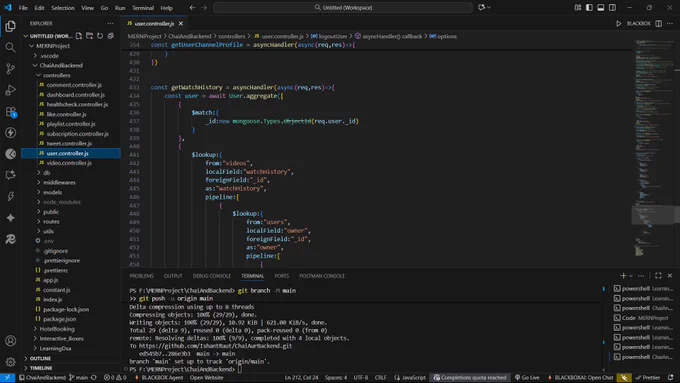Toggle Prettier status bar item

[647, 377]
